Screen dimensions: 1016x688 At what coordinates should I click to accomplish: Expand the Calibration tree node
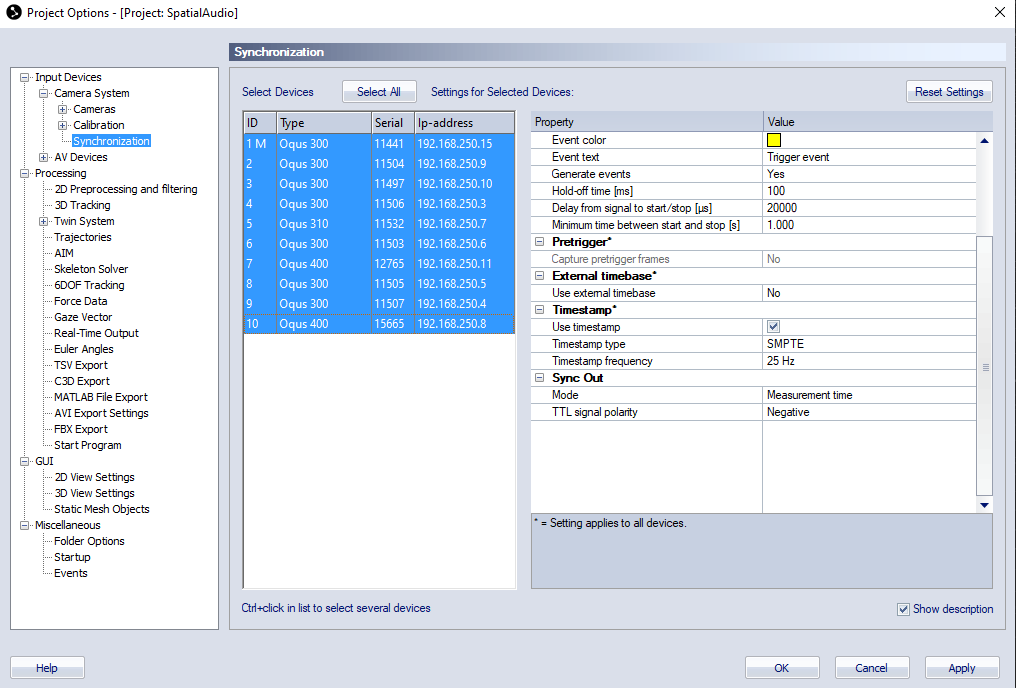pos(62,125)
